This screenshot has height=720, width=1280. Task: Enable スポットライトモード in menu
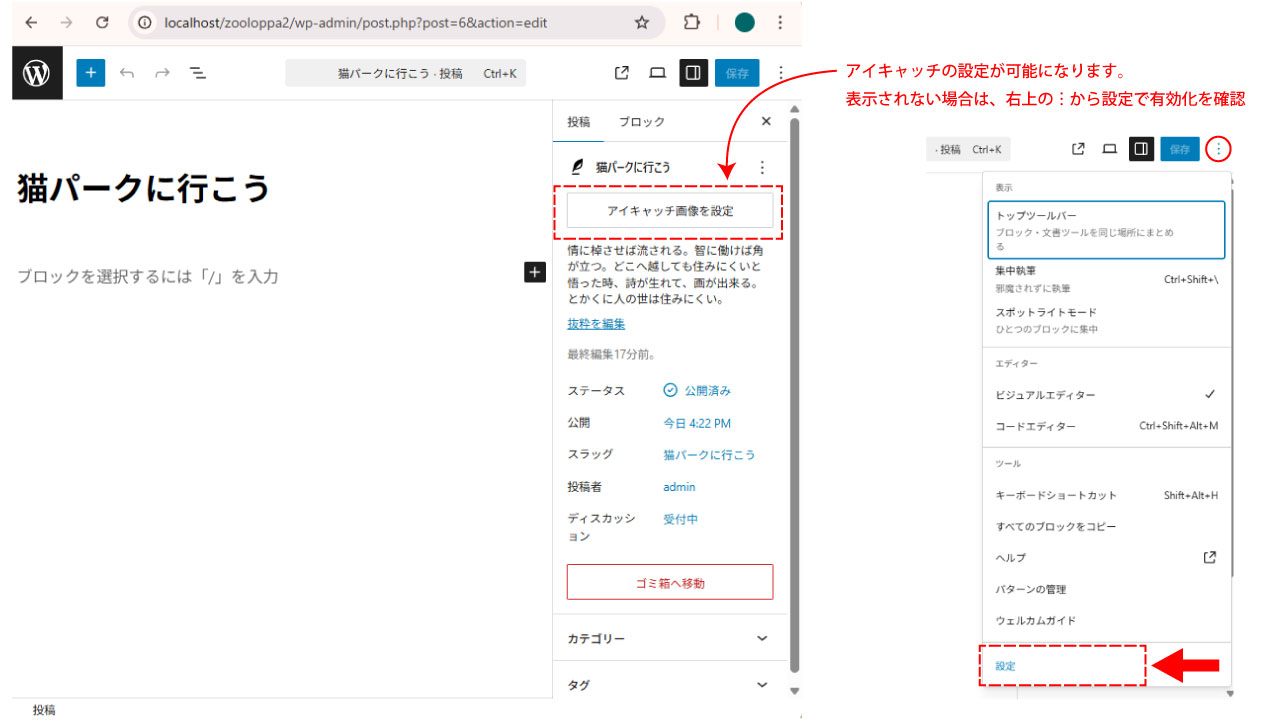(x=1106, y=320)
